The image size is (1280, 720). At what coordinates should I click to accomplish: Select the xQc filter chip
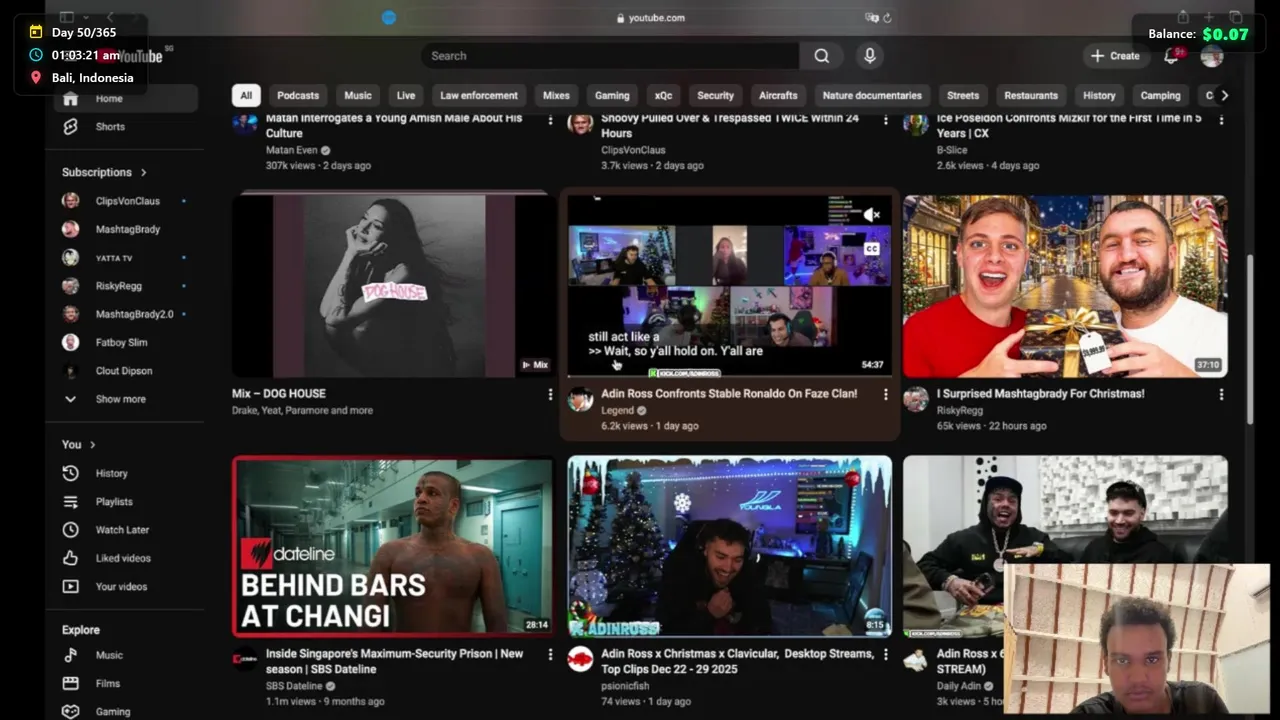663,96
